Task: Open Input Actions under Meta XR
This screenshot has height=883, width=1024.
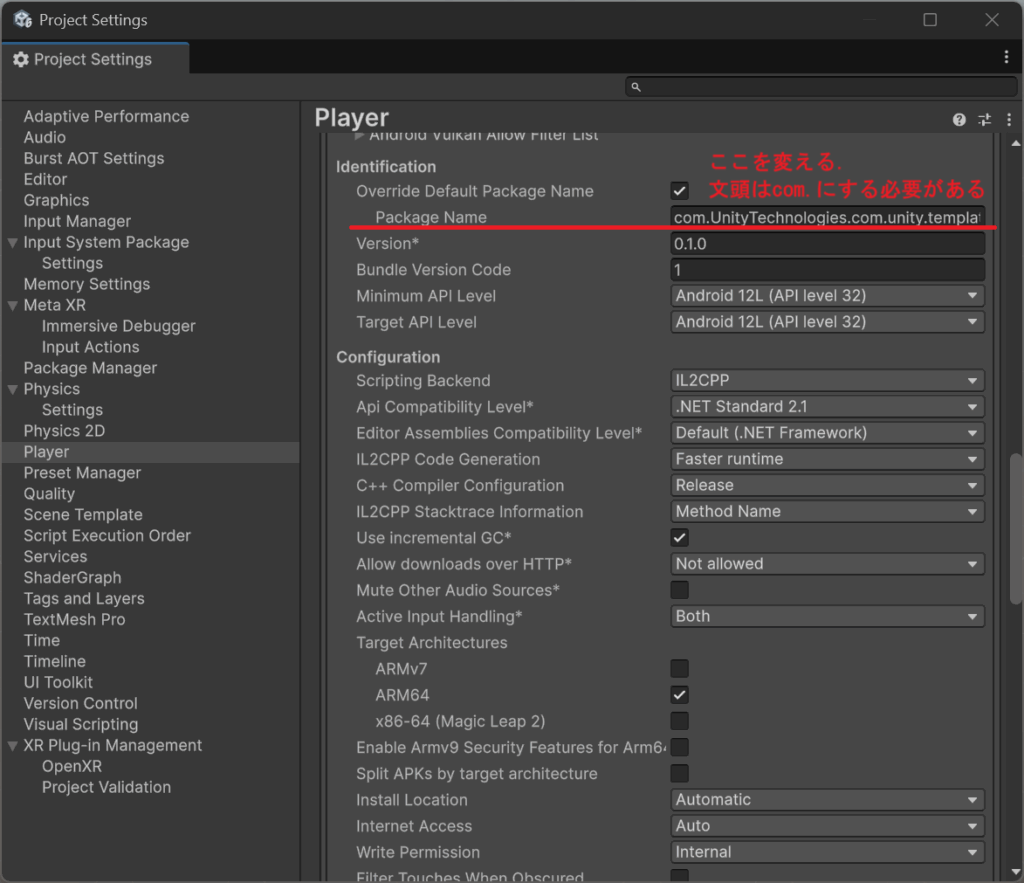Action: [x=90, y=347]
